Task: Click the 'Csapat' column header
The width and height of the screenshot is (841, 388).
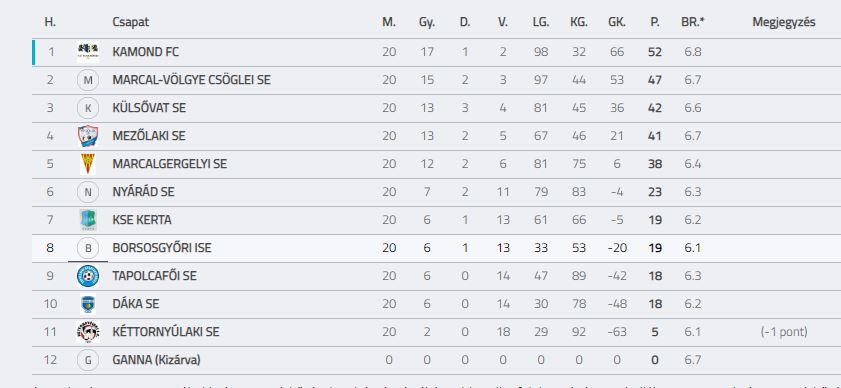Action: tap(130, 22)
